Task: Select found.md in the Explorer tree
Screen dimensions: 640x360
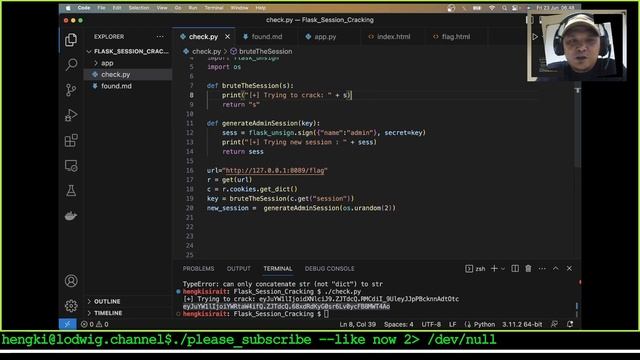Action: (x=127, y=86)
